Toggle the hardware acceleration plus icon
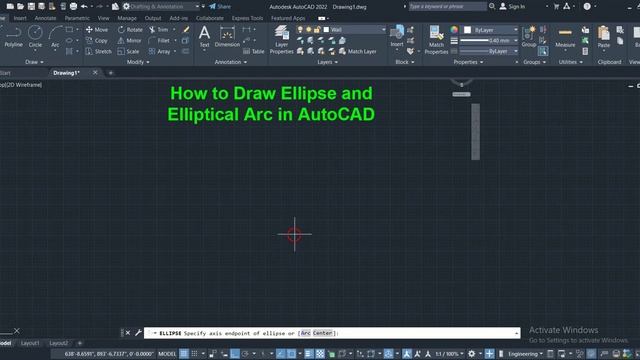Image resolution: width=640 pixels, height=360 pixels. pos(489,354)
